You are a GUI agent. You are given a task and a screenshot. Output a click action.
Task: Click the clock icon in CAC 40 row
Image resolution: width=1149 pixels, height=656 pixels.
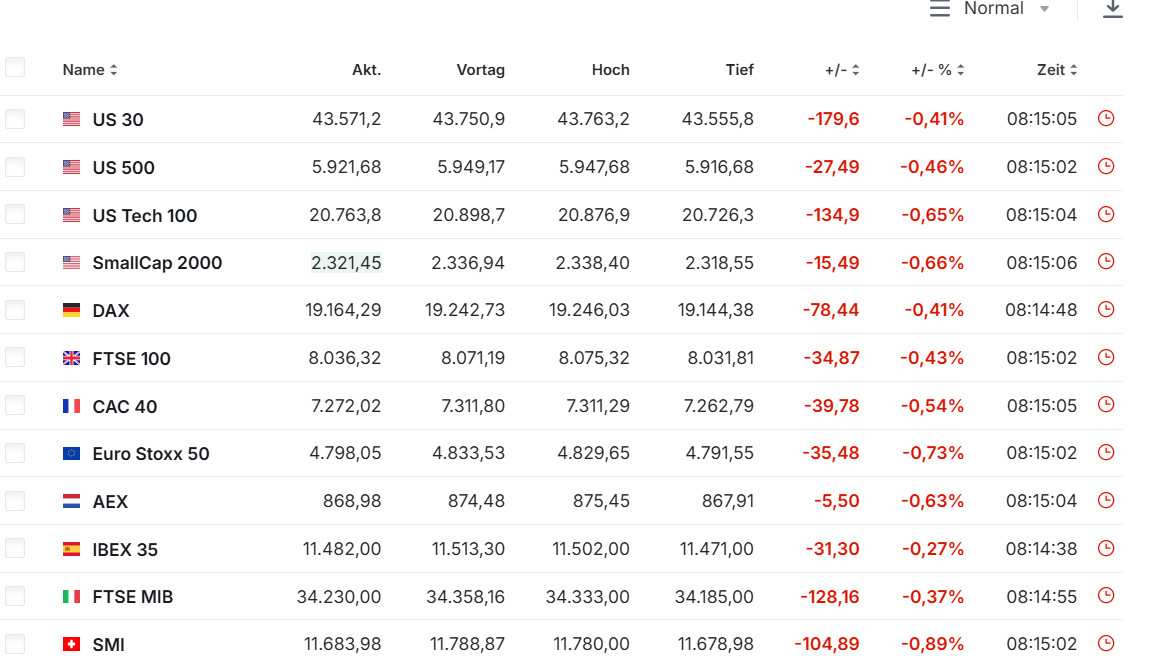[x=1106, y=405]
